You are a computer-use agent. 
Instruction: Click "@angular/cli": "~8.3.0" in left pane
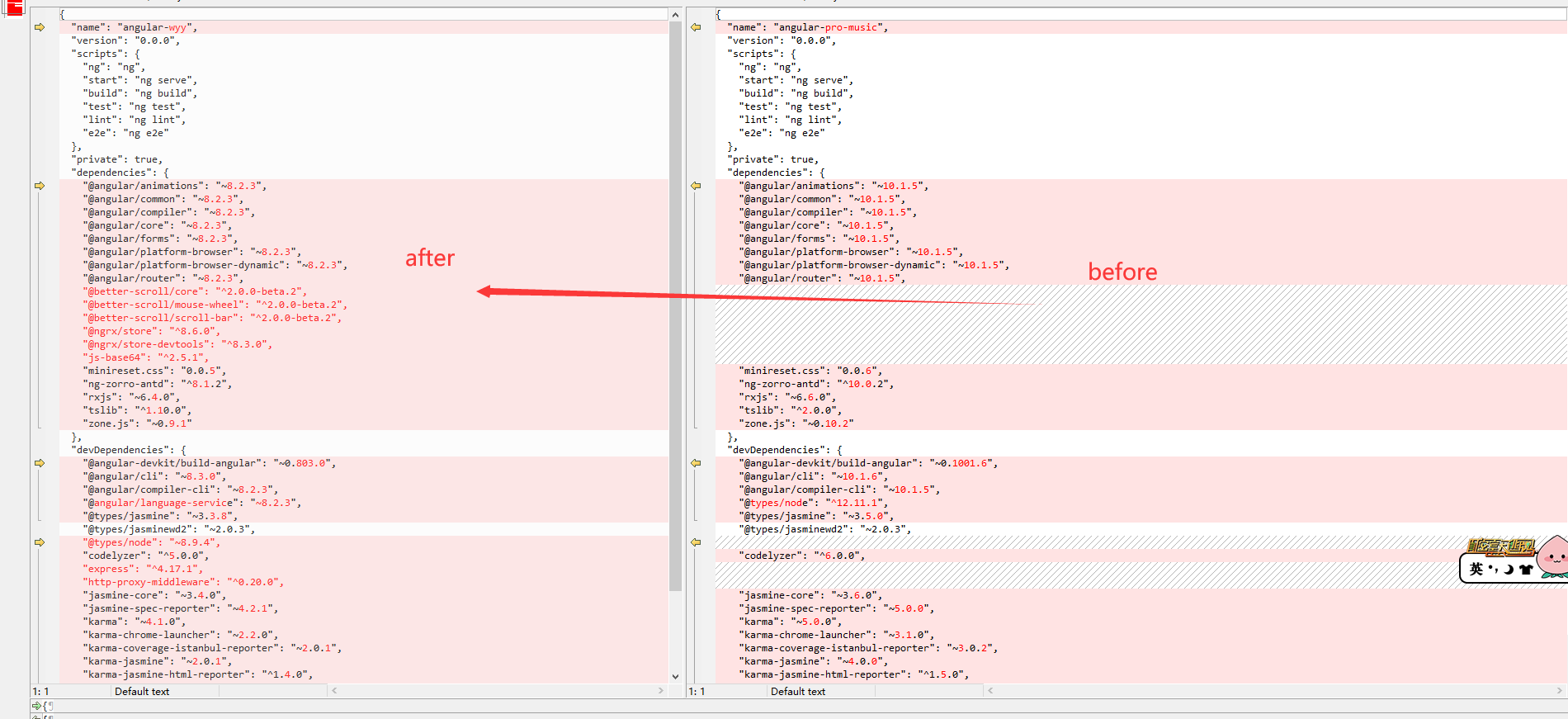154,476
